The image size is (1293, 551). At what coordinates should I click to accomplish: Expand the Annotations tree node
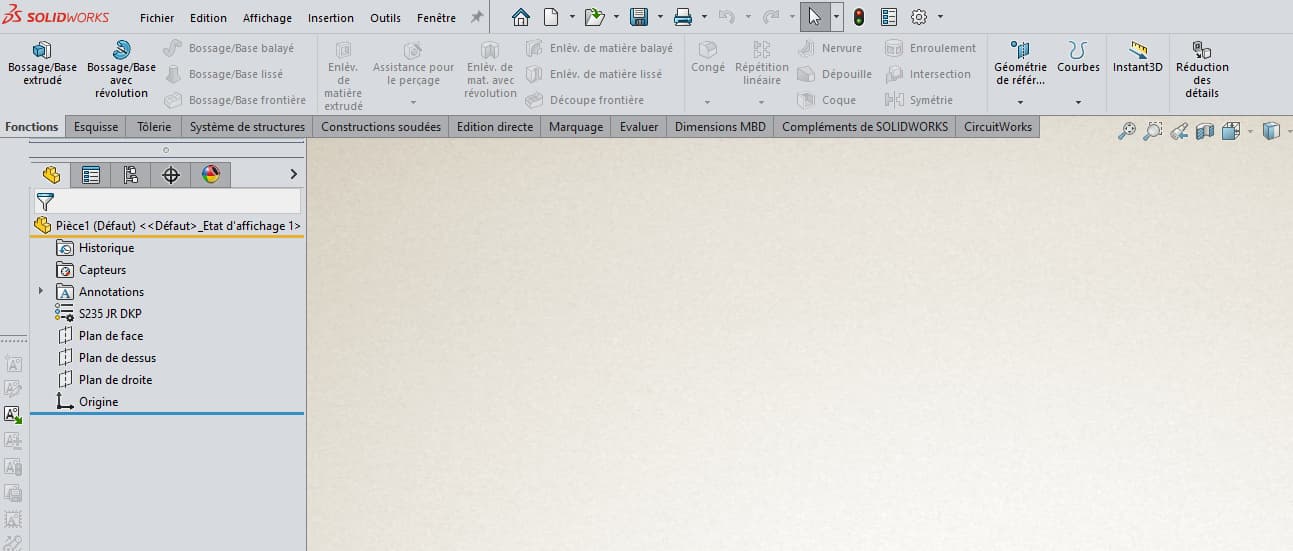tap(41, 291)
